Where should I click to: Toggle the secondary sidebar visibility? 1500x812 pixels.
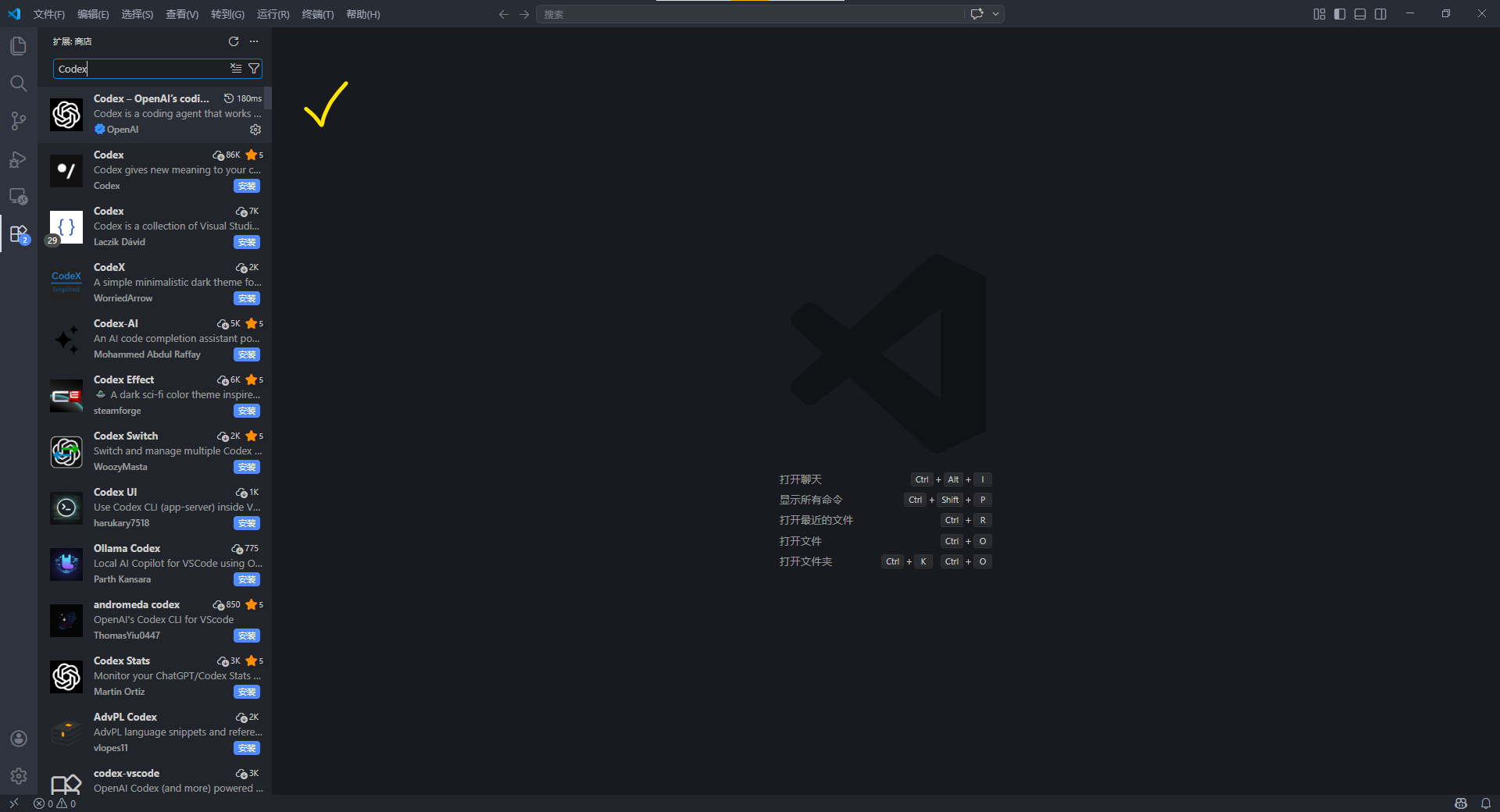[1380, 14]
